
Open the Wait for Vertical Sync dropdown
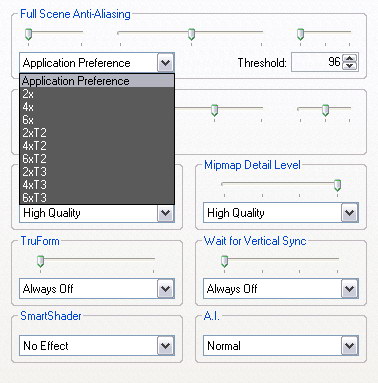click(x=350, y=289)
